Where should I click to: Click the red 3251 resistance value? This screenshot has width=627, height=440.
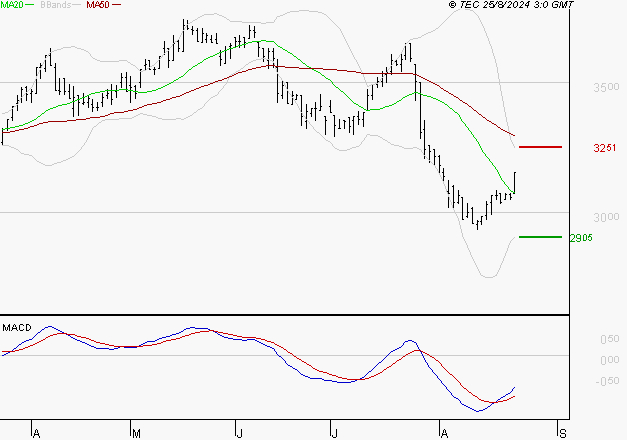(x=605, y=148)
